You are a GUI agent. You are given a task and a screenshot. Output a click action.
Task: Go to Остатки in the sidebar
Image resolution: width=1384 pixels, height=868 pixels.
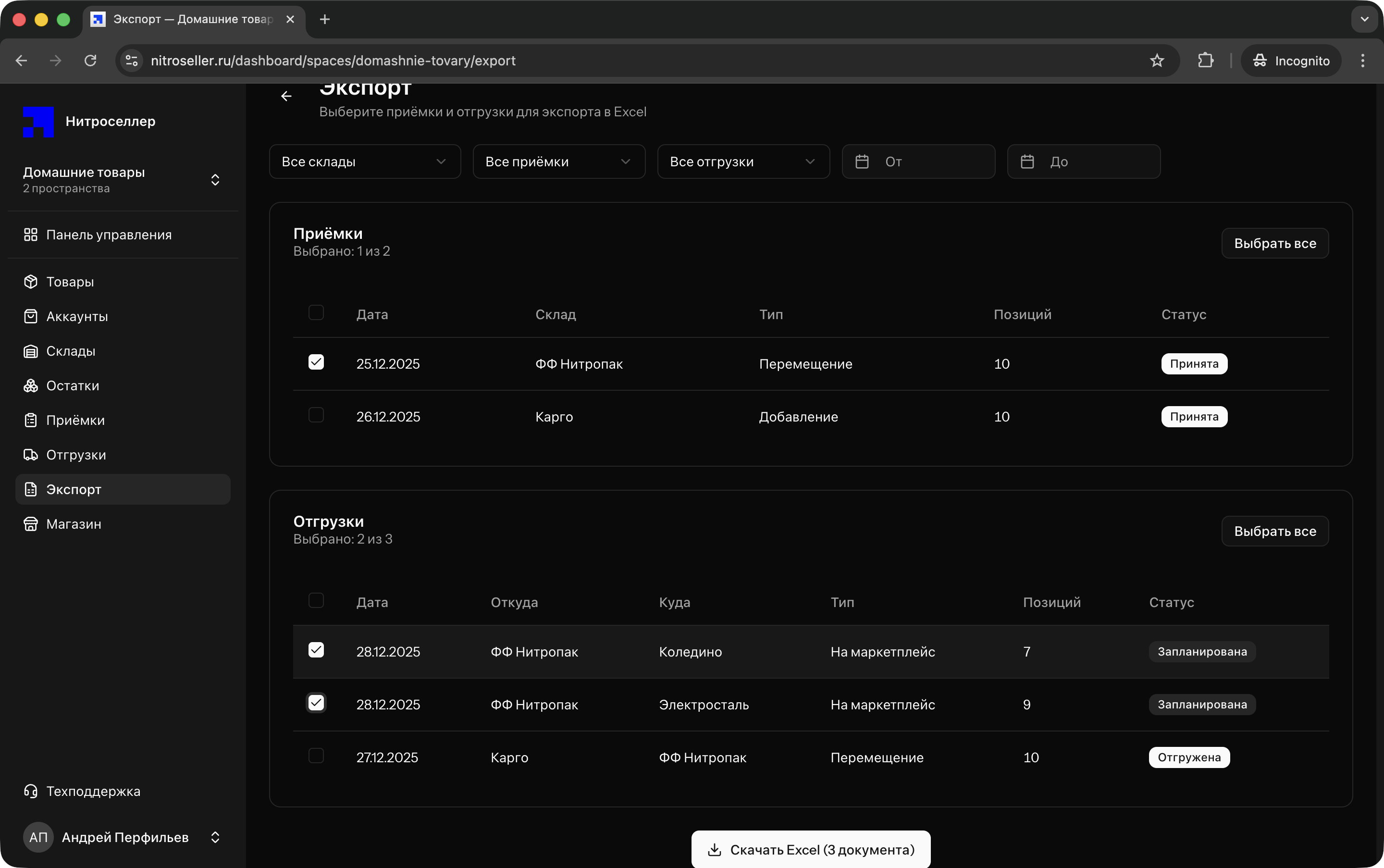point(73,386)
